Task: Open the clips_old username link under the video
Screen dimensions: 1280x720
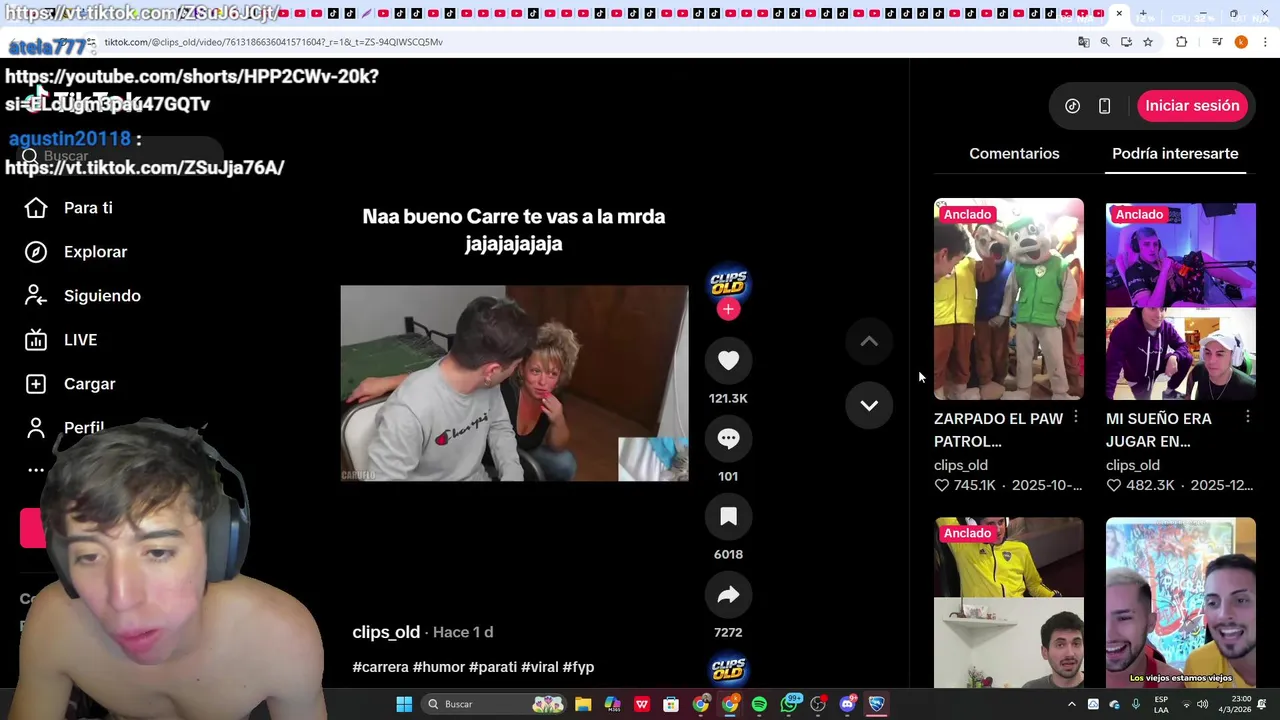Action: click(386, 632)
